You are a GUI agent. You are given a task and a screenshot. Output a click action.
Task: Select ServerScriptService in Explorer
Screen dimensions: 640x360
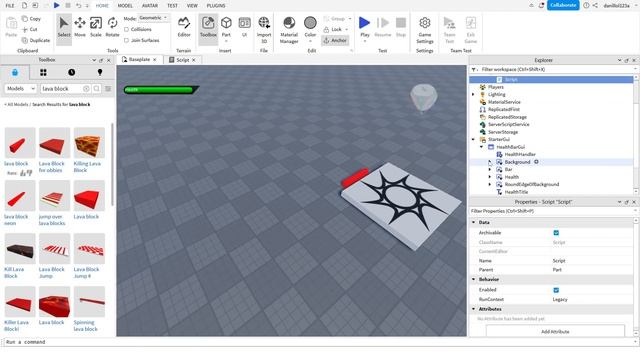(x=508, y=124)
